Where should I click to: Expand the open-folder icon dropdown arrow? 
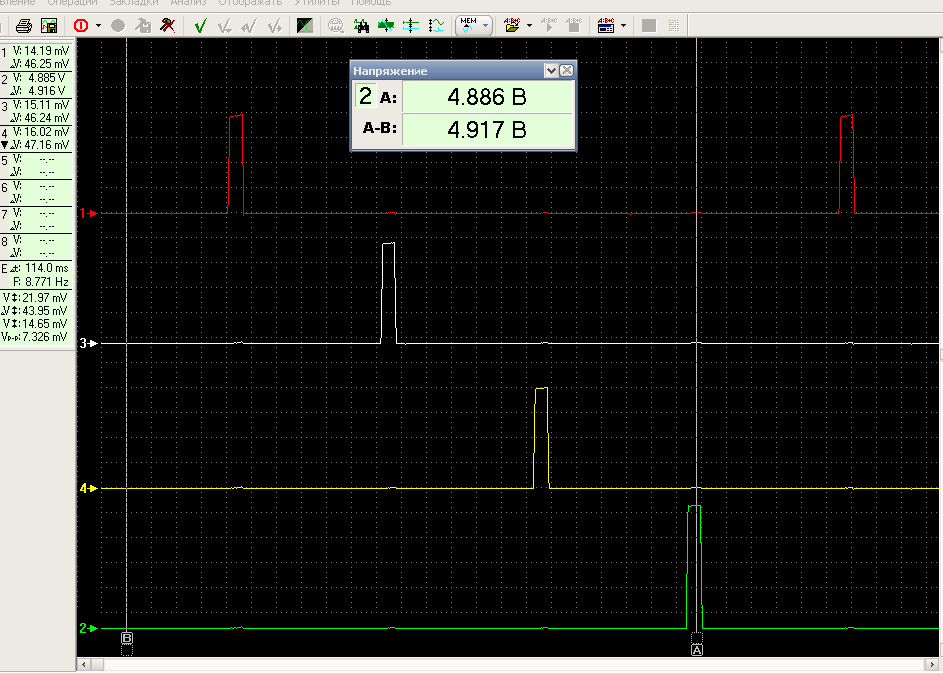pos(528,26)
